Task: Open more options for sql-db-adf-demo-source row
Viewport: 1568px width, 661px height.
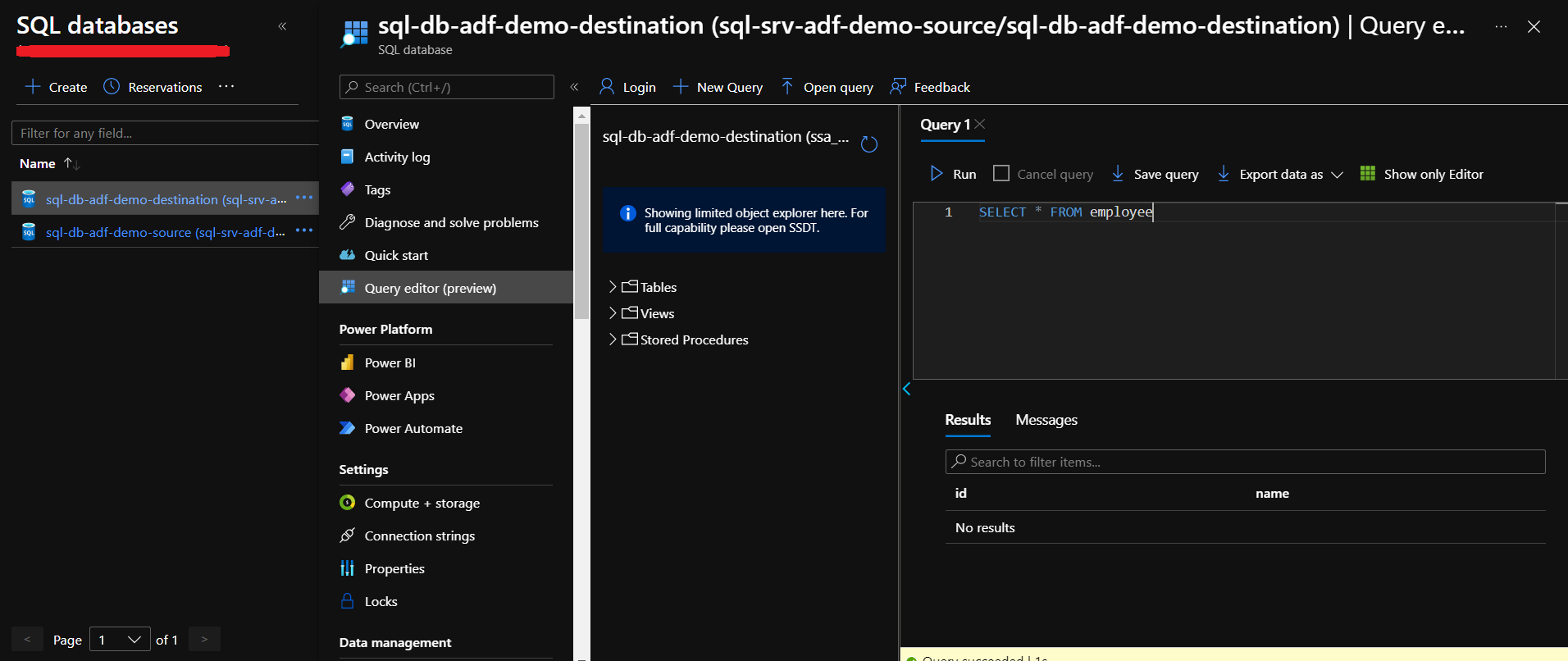Action: pos(304,230)
